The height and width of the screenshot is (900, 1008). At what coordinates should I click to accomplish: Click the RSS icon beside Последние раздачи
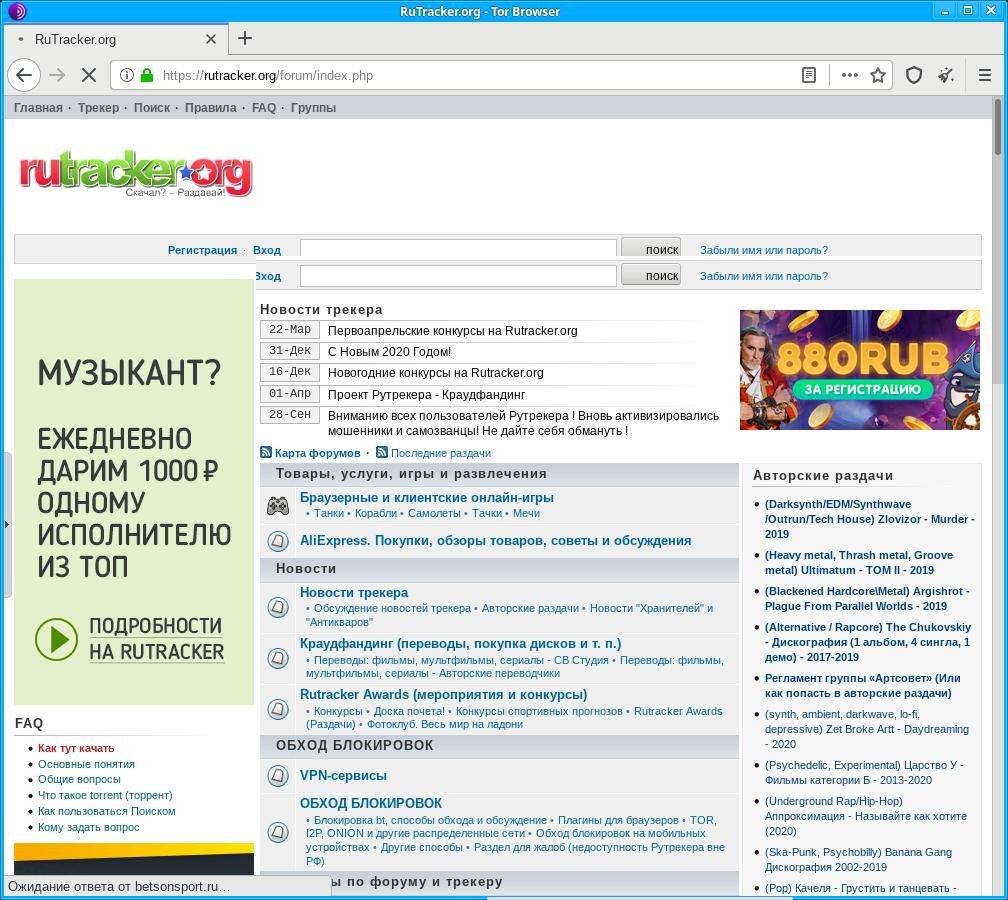point(382,452)
